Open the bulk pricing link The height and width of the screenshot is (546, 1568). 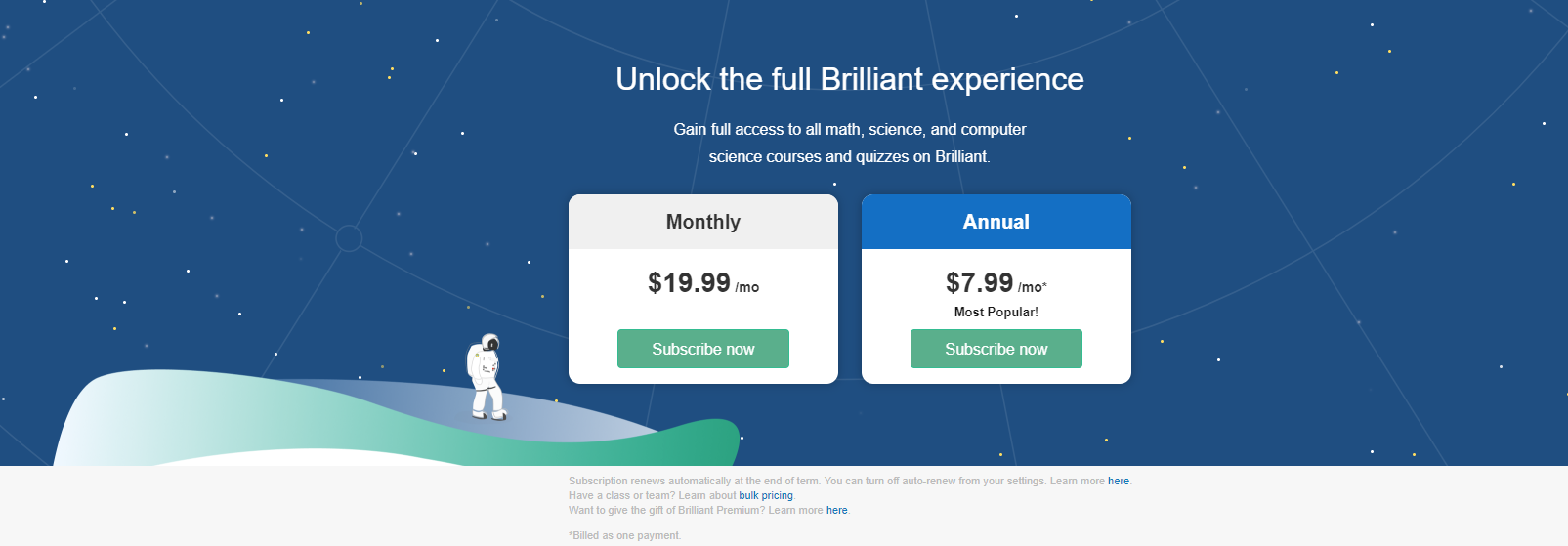point(766,495)
